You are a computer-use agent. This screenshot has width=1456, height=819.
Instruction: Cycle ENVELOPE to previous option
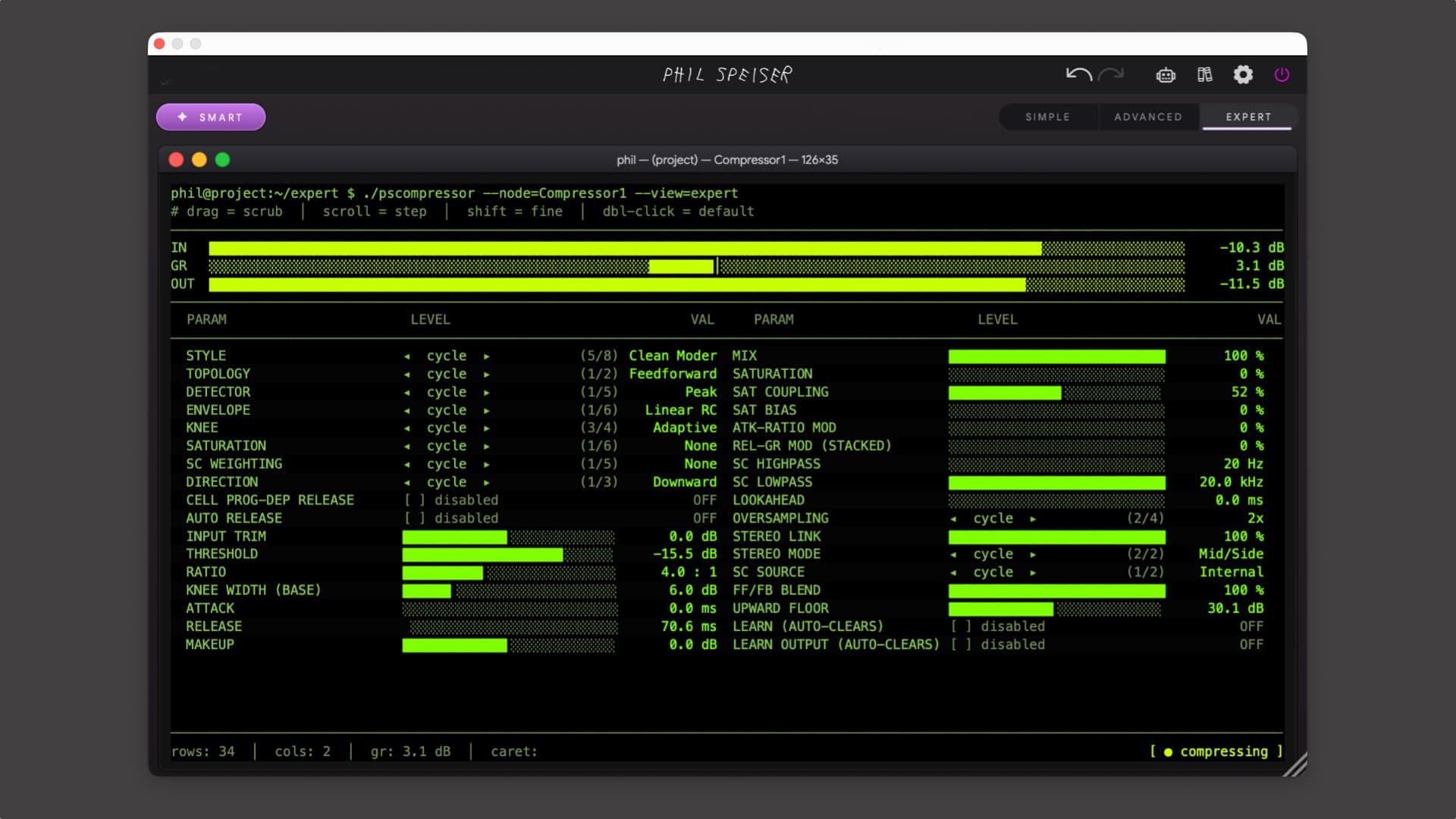407,410
